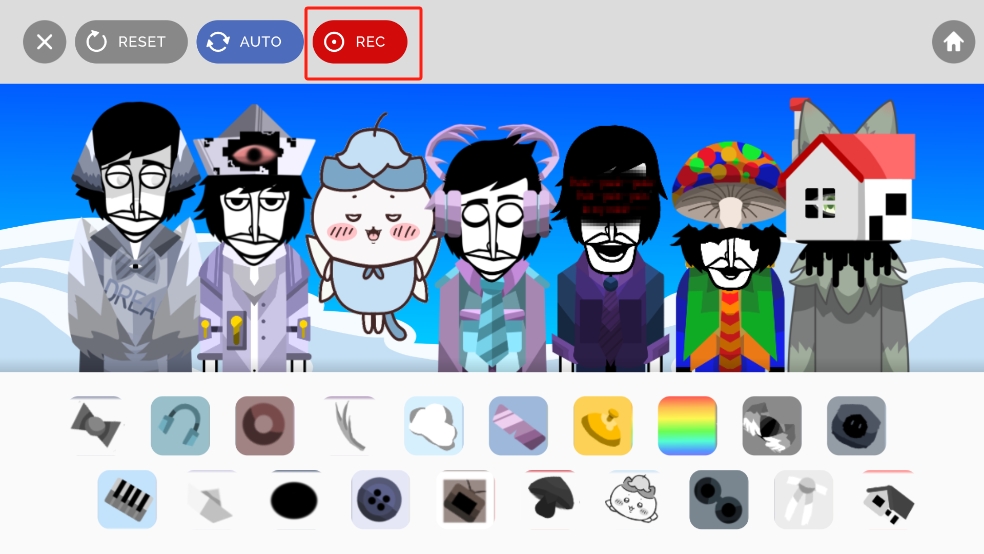Close the mix with the X button
984x554 pixels.
pos(45,42)
